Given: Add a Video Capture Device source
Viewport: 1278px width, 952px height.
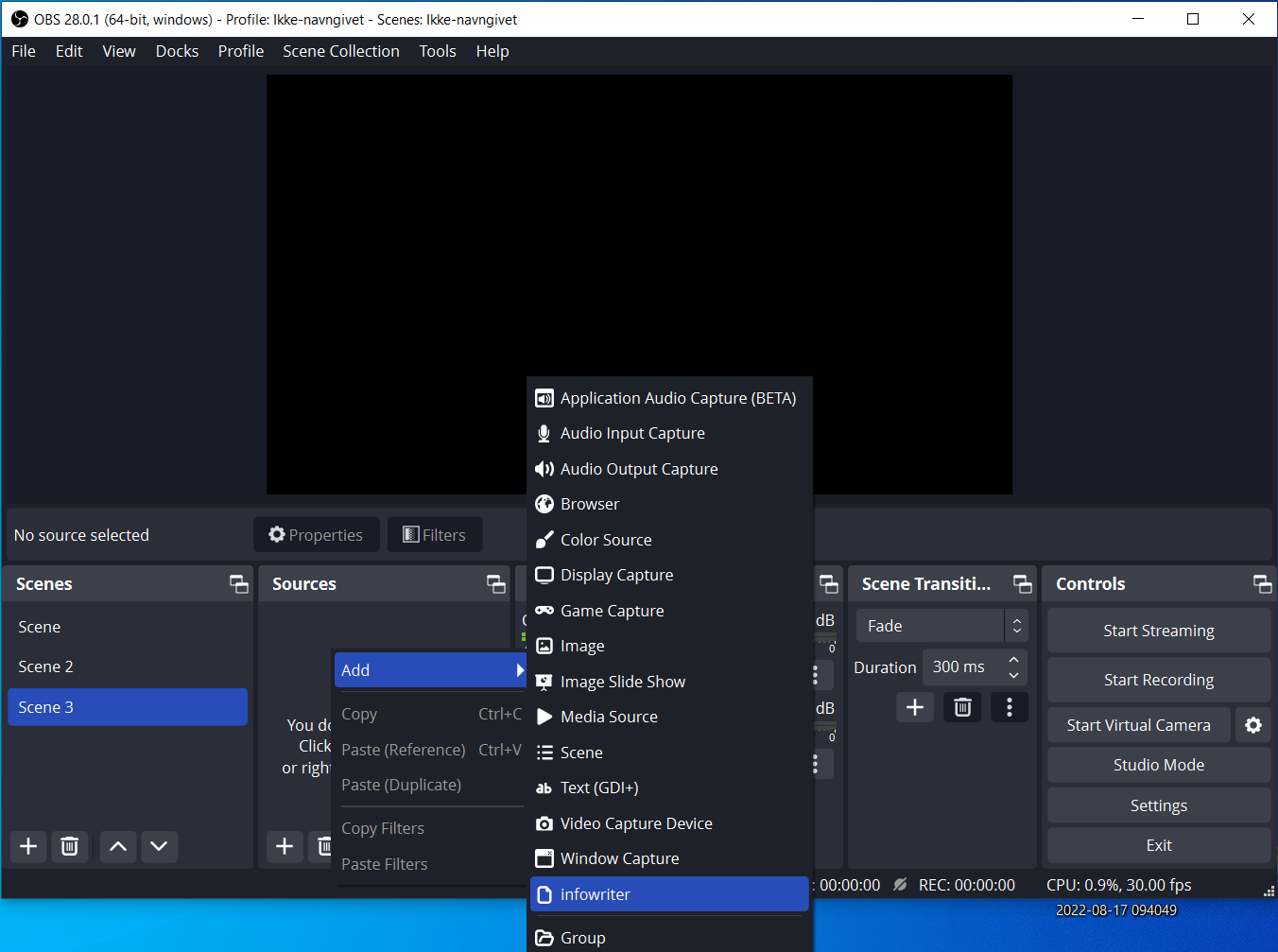Looking at the screenshot, I should [669, 823].
